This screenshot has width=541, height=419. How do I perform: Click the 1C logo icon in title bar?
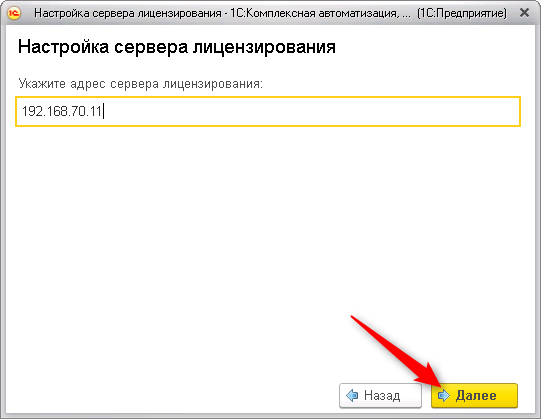tap(14, 13)
